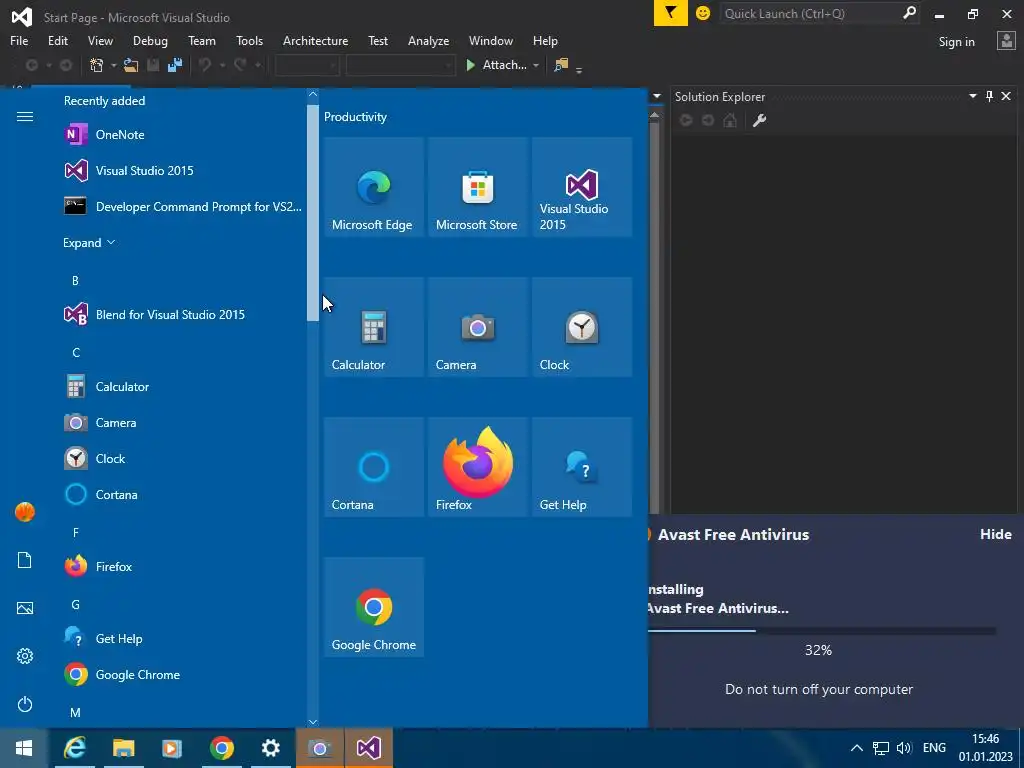Click the Google Chrome tile
This screenshot has height=768, width=1024.
pyautogui.click(x=374, y=607)
